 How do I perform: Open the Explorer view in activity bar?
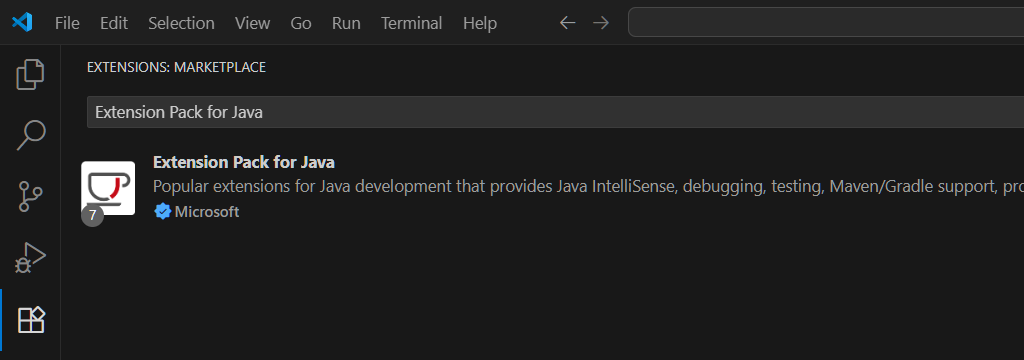(x=30, y=74)
